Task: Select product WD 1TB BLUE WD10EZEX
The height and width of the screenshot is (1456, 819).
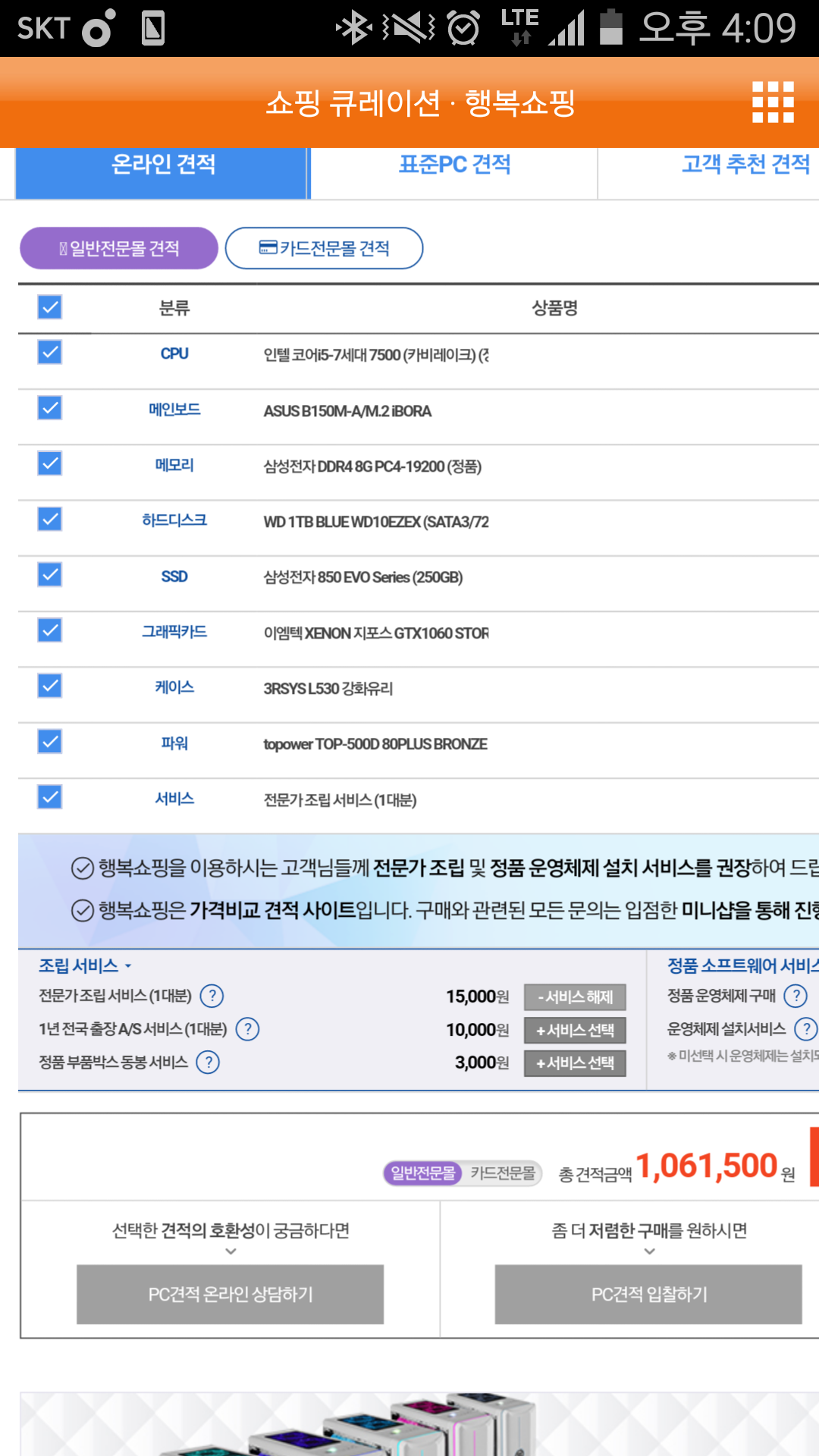Action: [x=376, y=522]
